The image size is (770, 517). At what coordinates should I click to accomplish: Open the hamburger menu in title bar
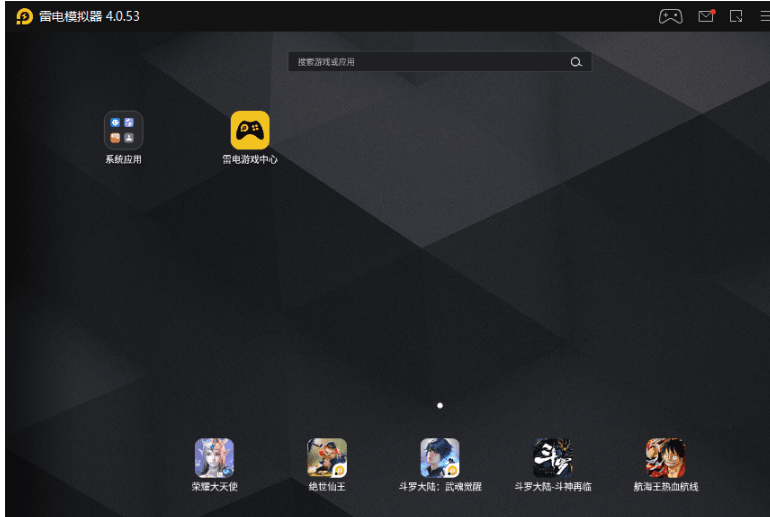coord(764,16)
